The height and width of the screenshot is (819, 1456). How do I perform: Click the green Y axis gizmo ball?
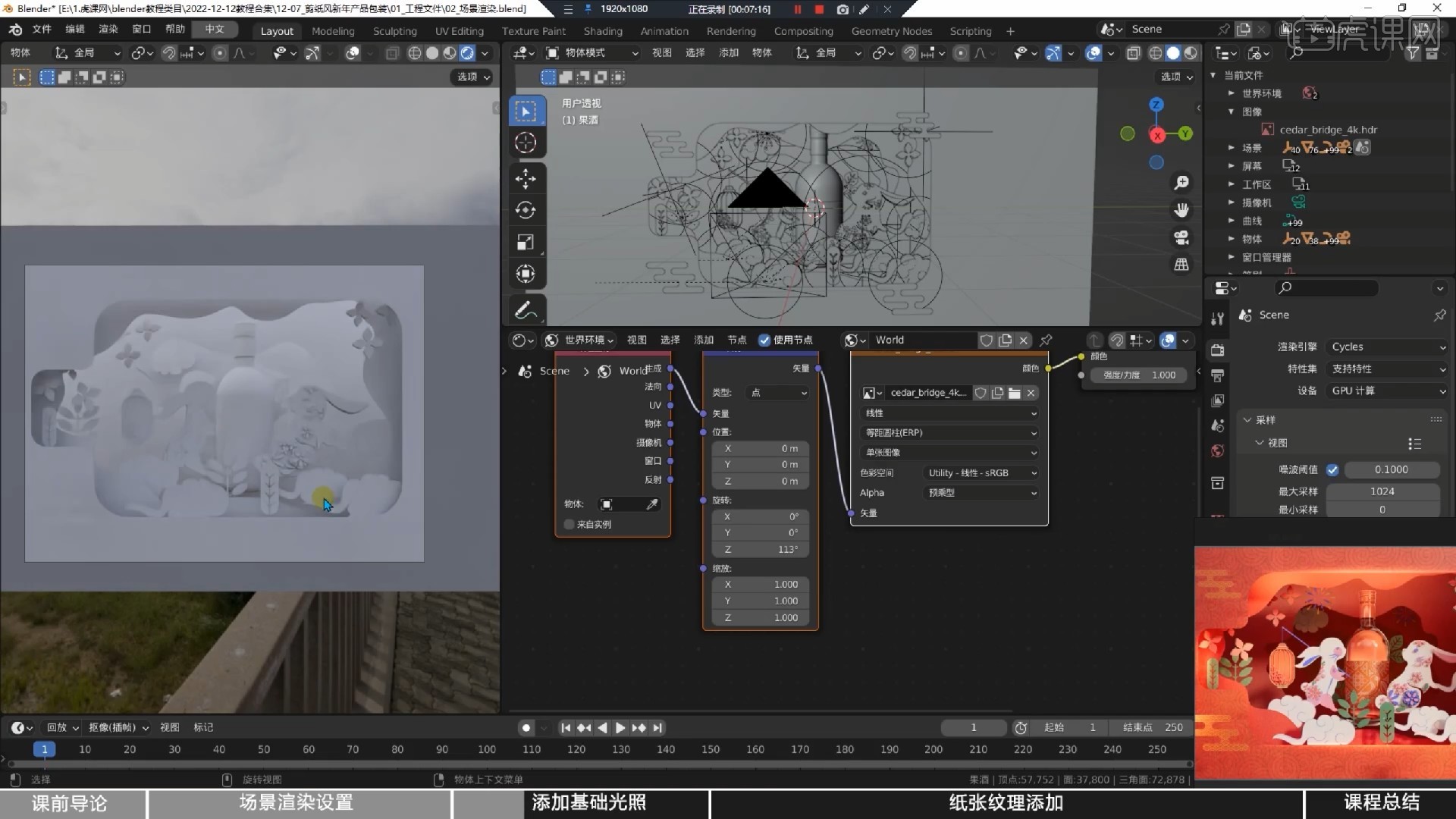1185,134
